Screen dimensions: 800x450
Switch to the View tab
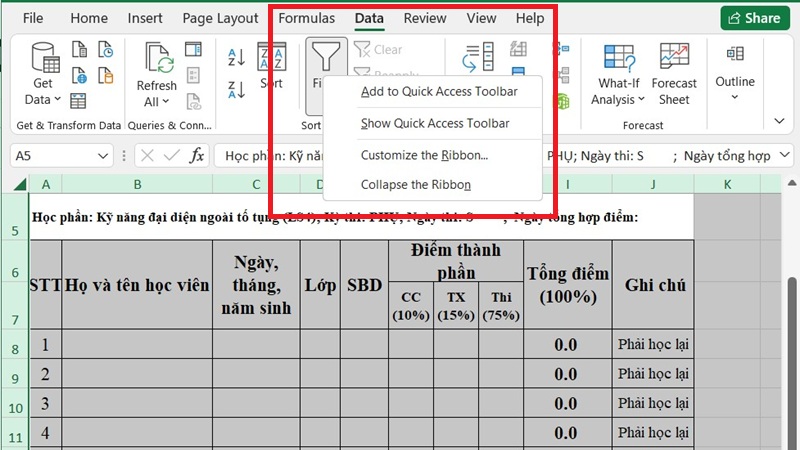tap(481, 18)
